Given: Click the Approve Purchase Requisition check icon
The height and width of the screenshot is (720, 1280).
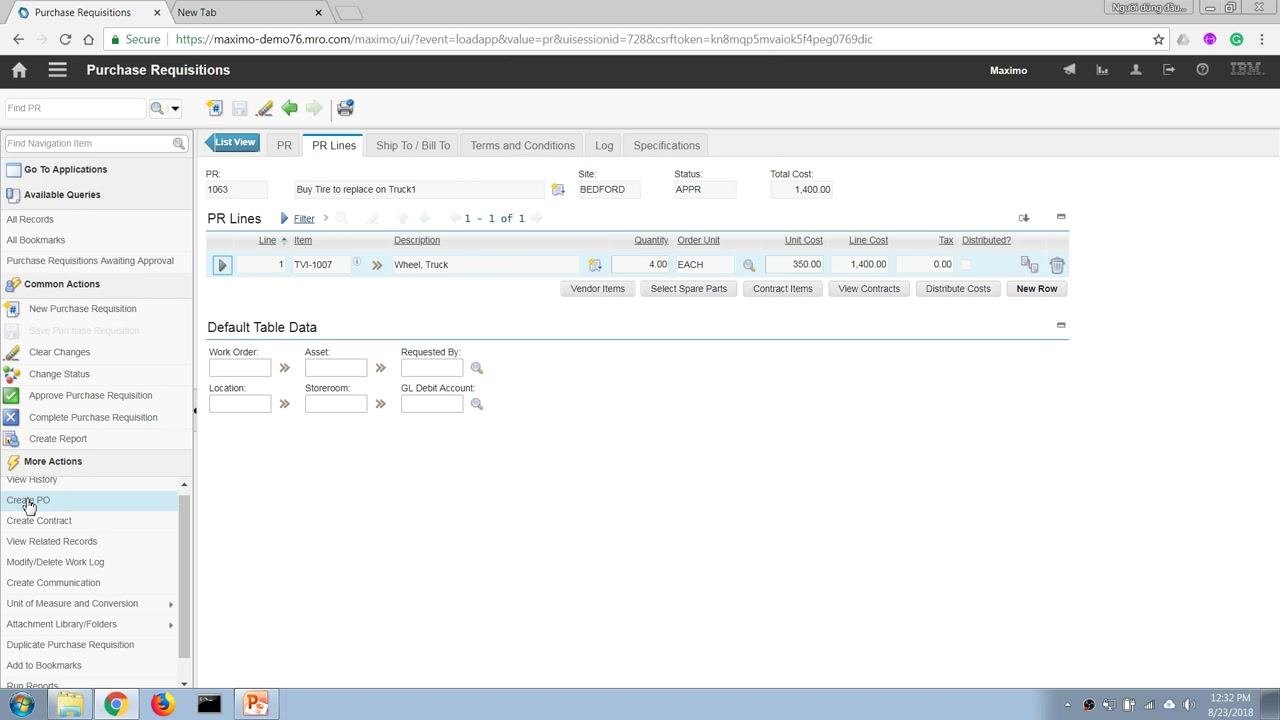Looking at the screenshot, I should click(x=11, y=396).
